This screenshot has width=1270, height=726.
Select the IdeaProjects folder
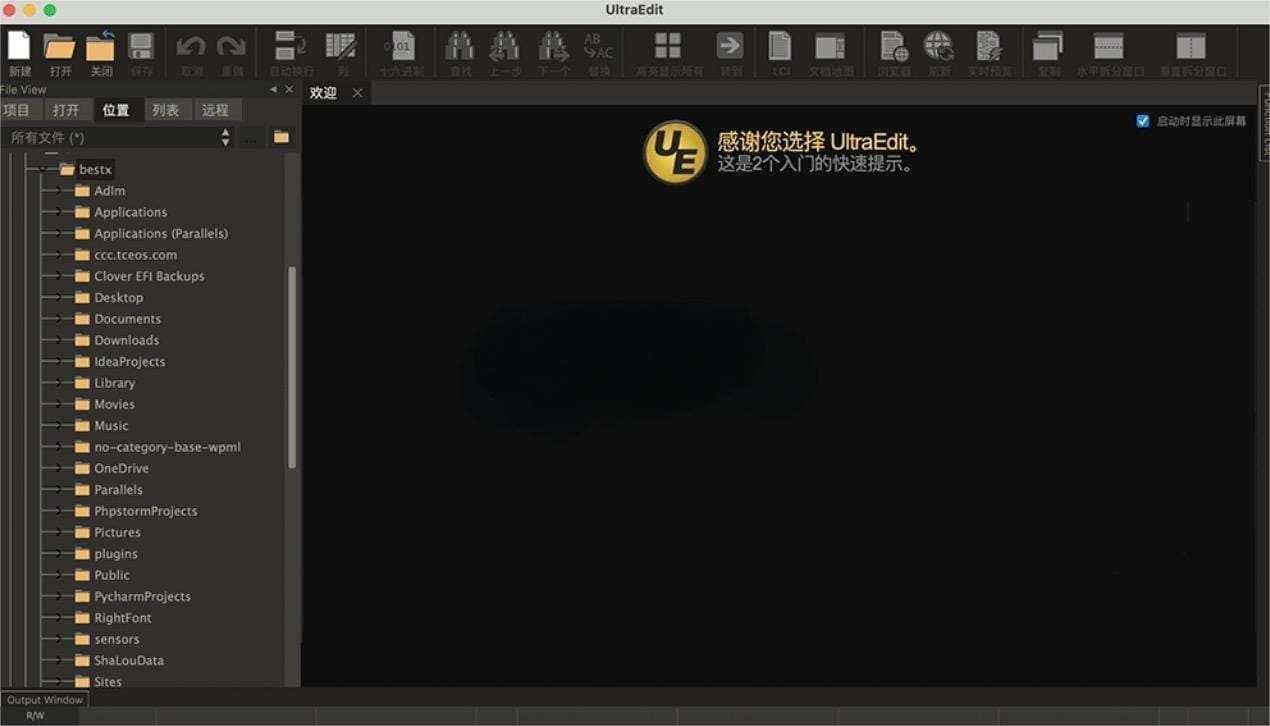[130, 361]
